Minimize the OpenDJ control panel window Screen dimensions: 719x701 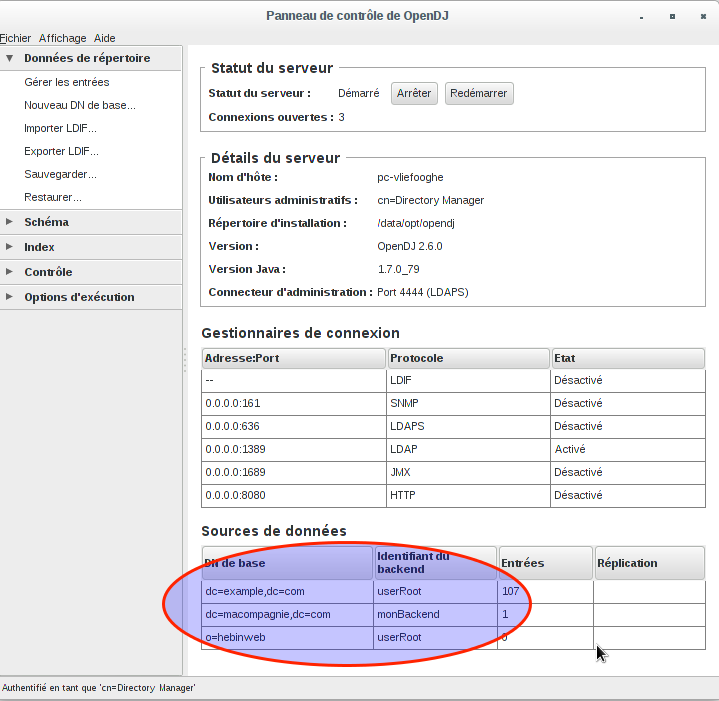(642, 17)
